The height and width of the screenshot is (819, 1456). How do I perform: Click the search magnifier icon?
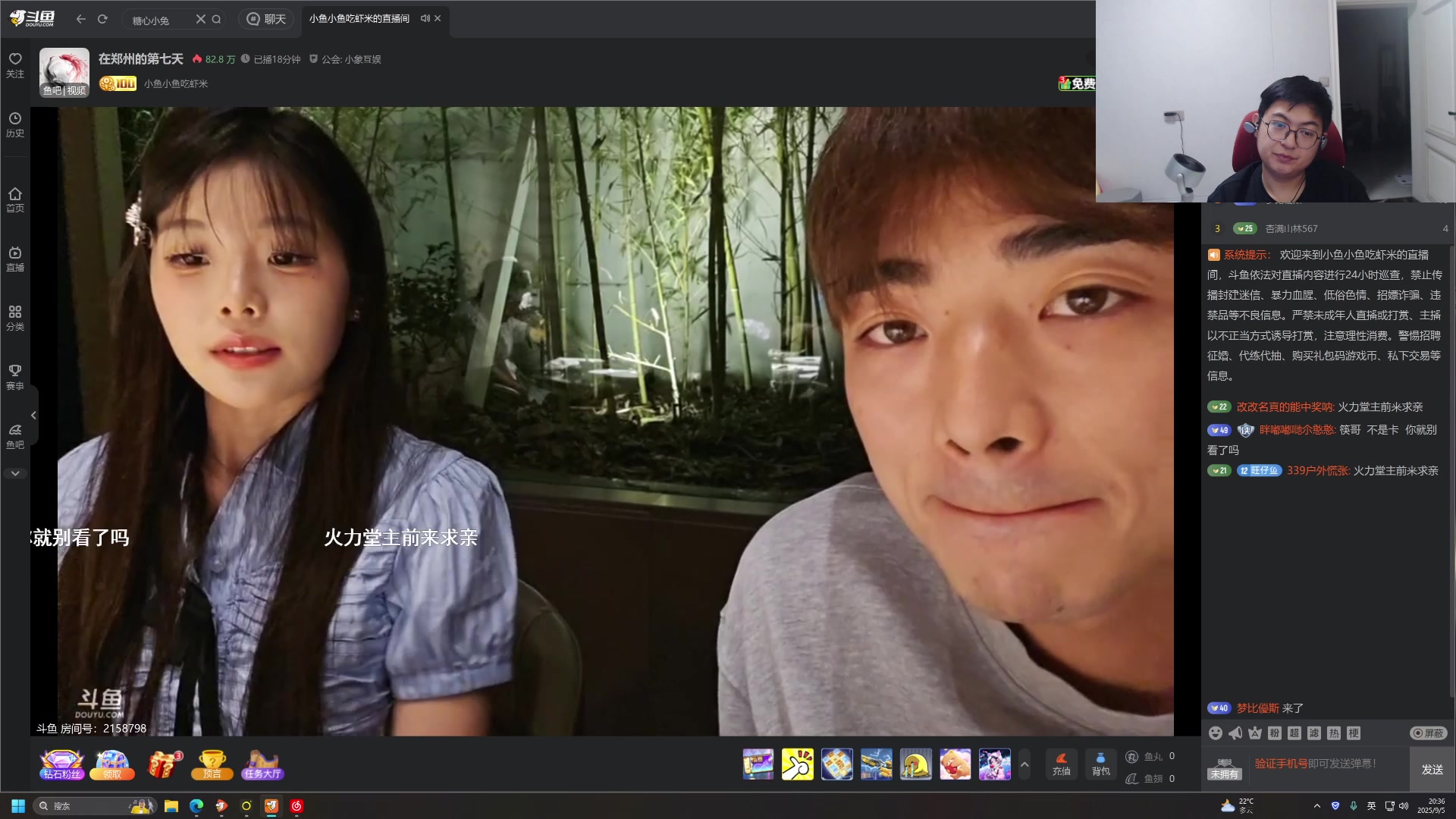217,19
